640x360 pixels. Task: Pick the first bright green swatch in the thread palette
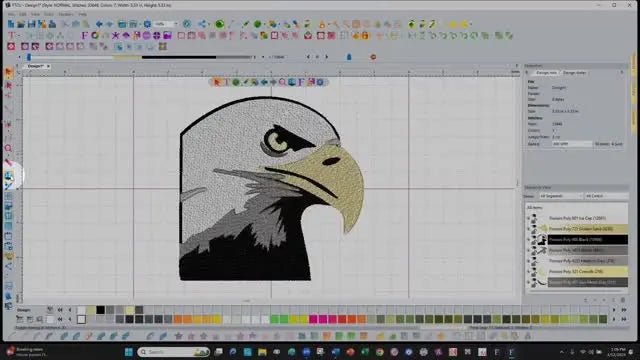pos(275,319)
